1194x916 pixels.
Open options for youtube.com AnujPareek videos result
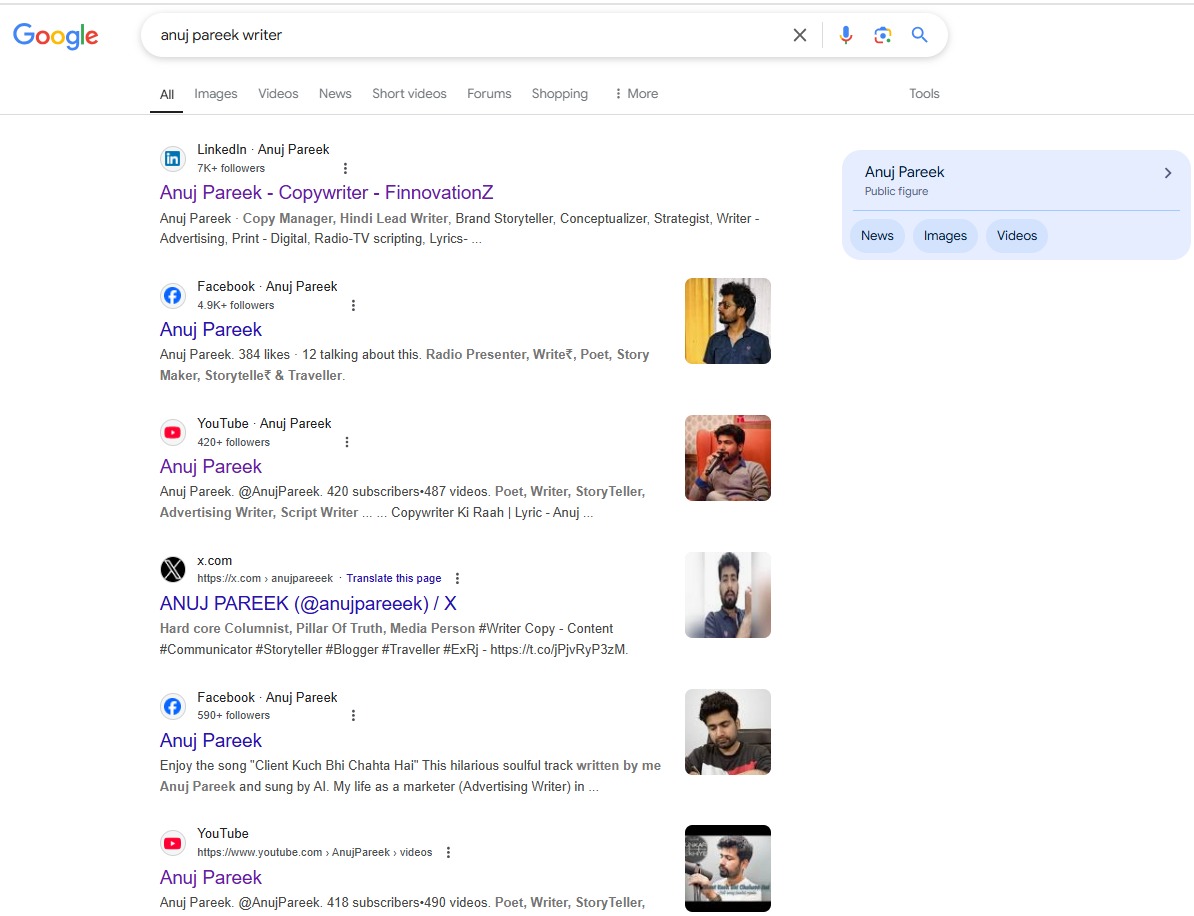[x=448, y=852]
